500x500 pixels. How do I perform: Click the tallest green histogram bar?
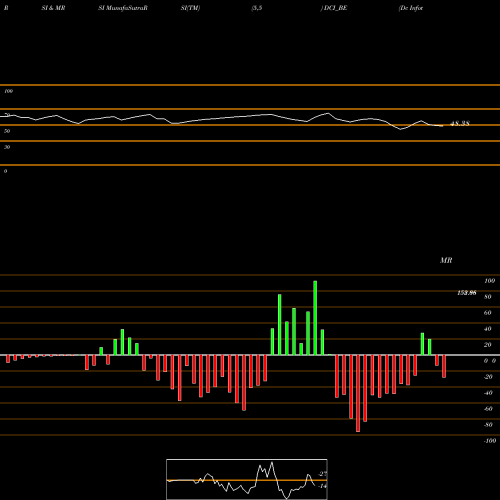(x=315, y=318)
